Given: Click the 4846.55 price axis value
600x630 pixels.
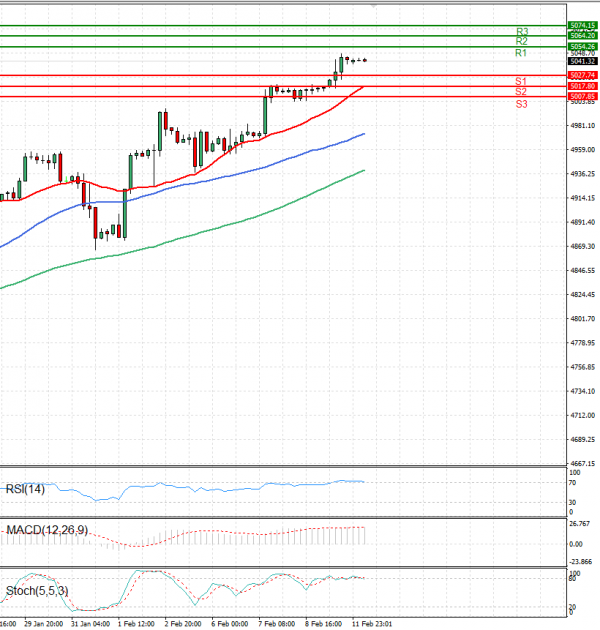Looking at the screenshot, I should [583, 270].
